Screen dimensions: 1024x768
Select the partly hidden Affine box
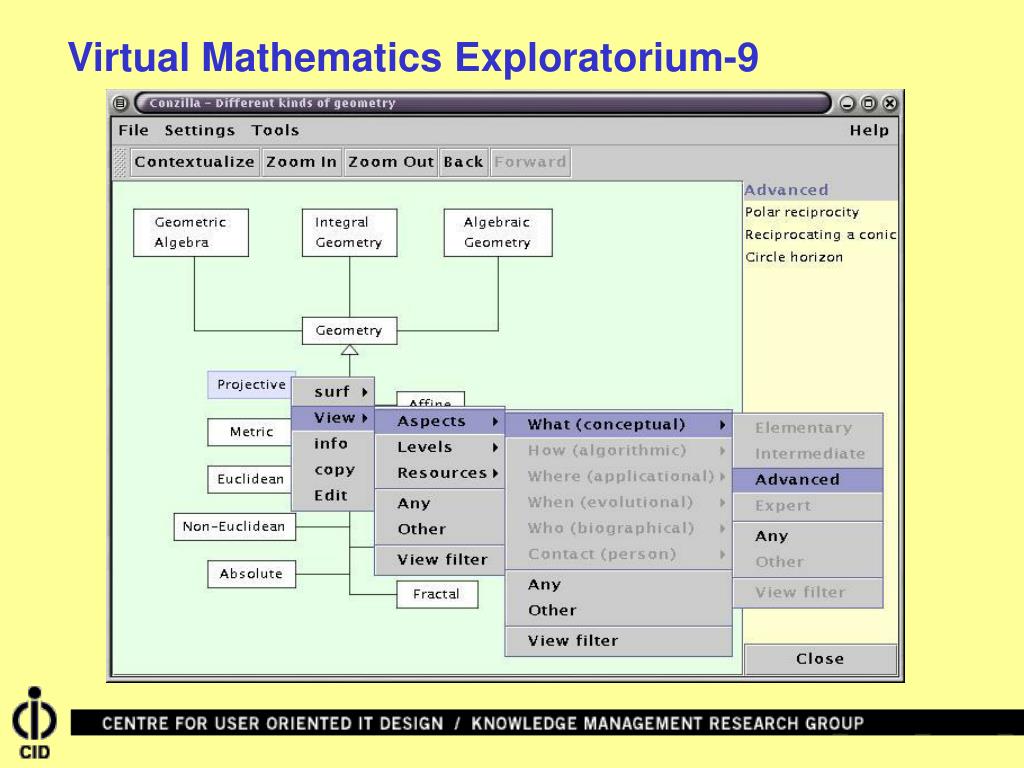pos(430,400)
